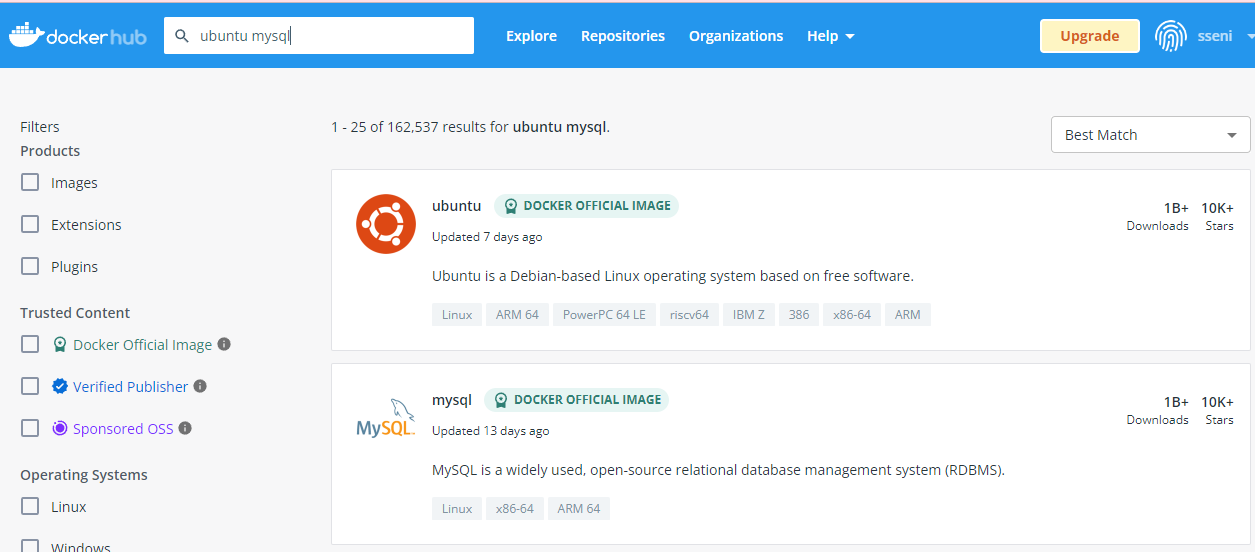Click the Sponsored OSS filter label

123,428
